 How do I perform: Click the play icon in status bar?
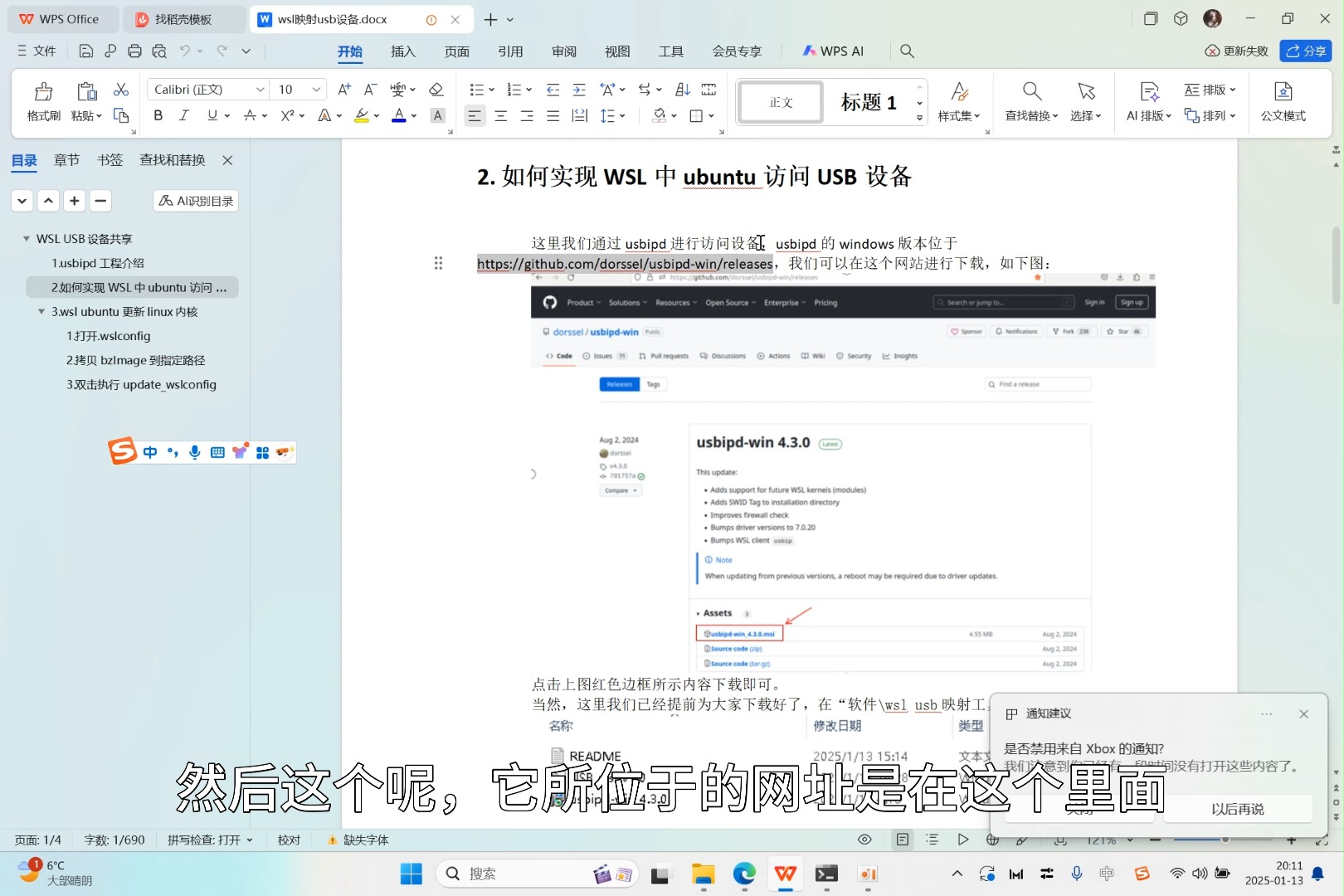tap(962, 840)
